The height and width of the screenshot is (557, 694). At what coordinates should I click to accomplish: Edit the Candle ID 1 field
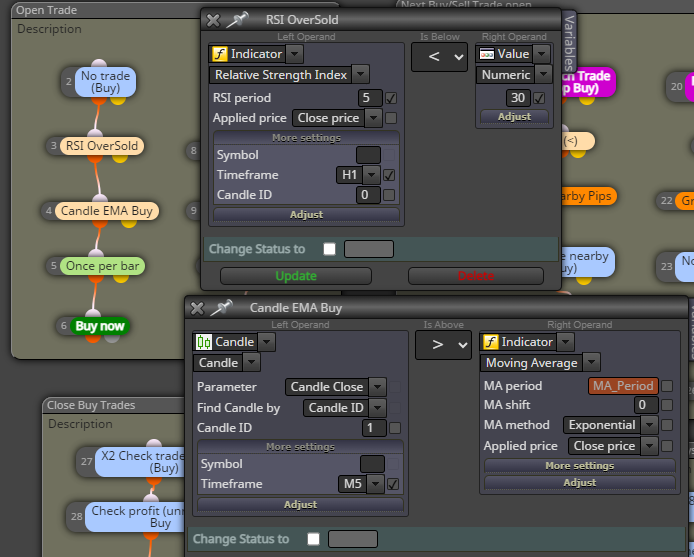coord(374,428)
